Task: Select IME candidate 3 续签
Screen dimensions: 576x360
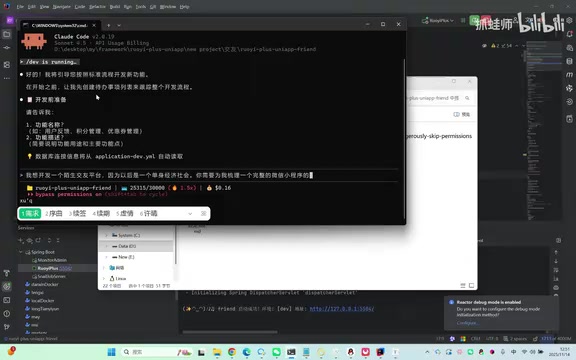Action: 77,213
